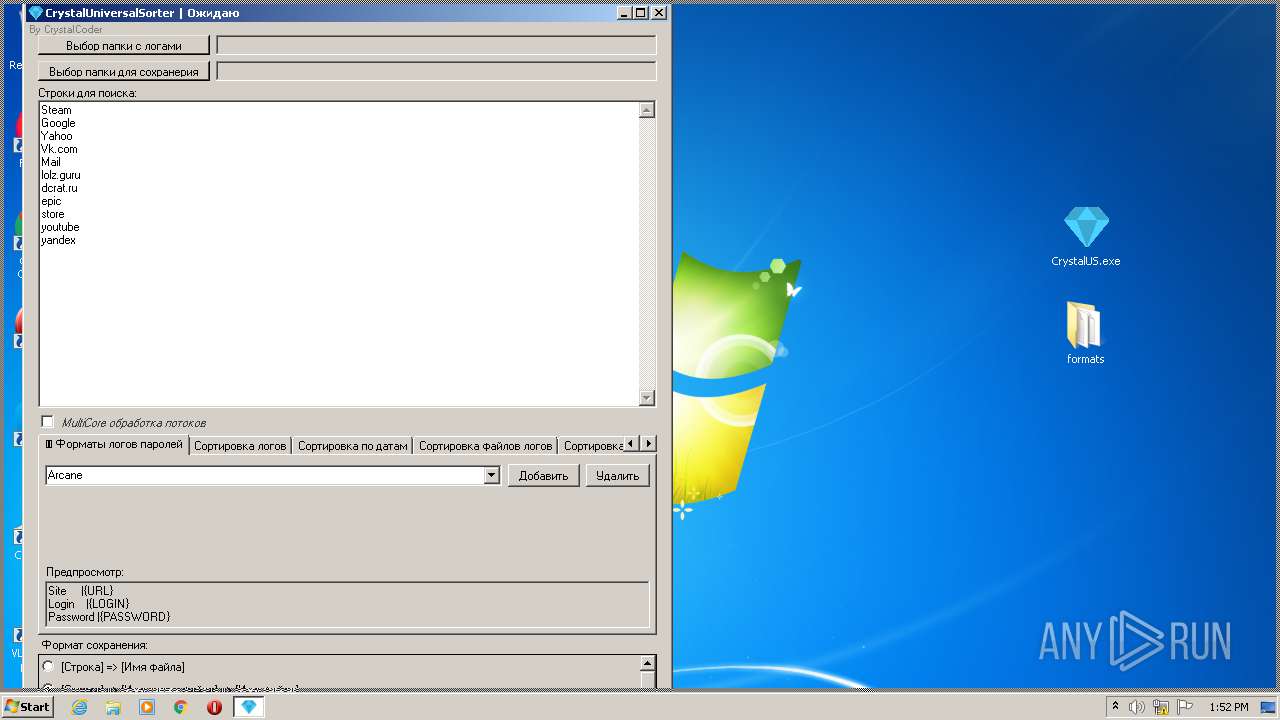Switch to Сортировка файлов логов tab

tap(485, 446)
